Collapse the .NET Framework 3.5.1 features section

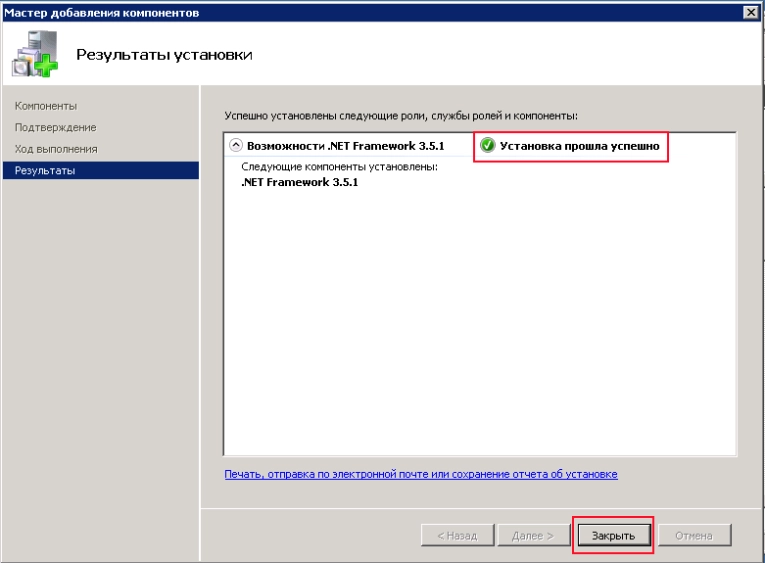click(236, 145)
